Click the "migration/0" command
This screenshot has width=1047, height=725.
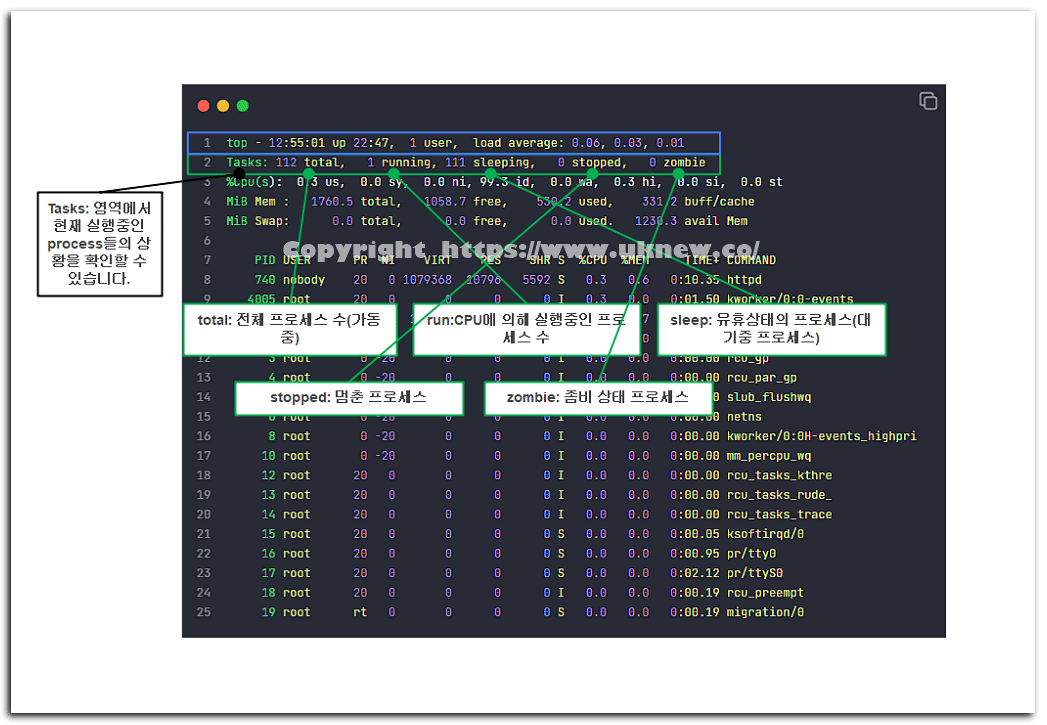pos(765,612)
